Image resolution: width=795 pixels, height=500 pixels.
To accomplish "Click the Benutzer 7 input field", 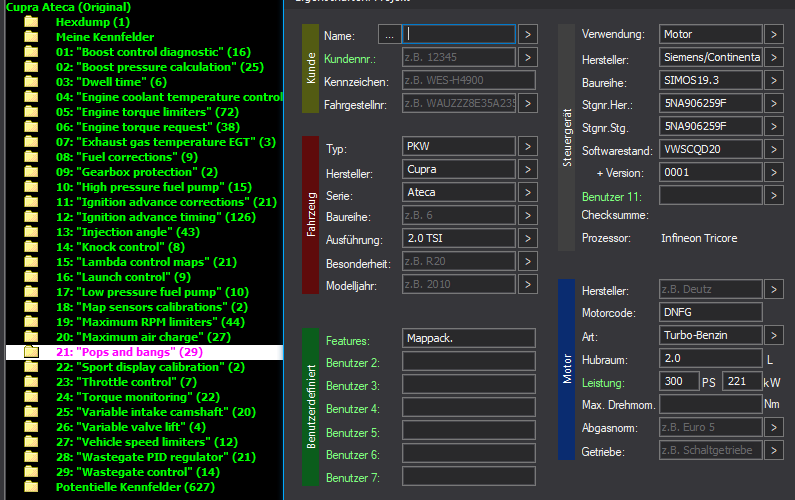I will [x=469, y=476].
